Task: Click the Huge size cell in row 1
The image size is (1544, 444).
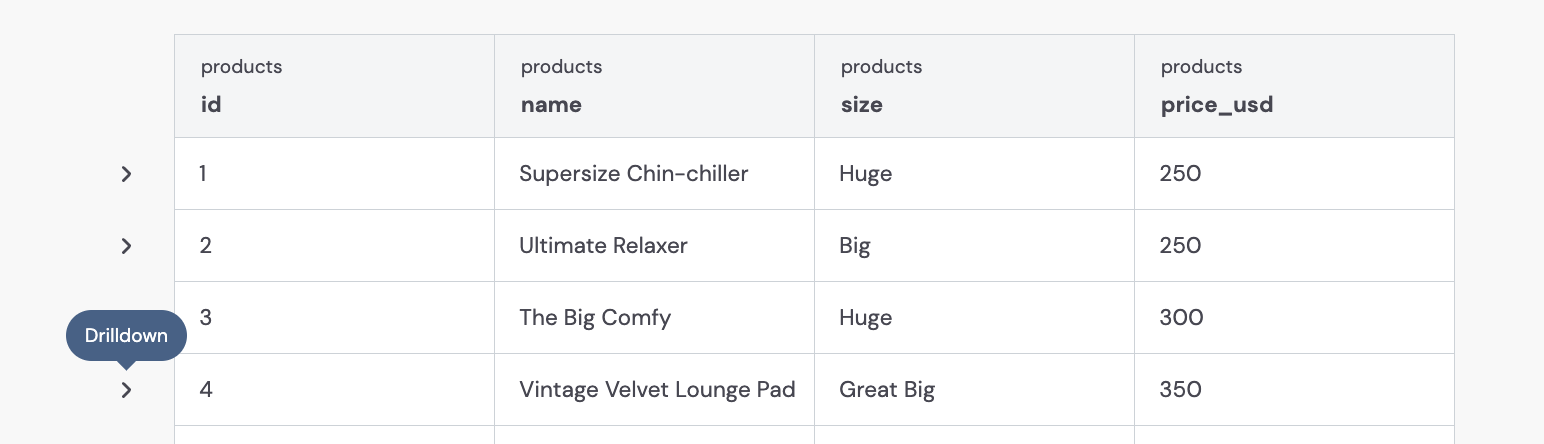Action: click(x=974, y=174)
